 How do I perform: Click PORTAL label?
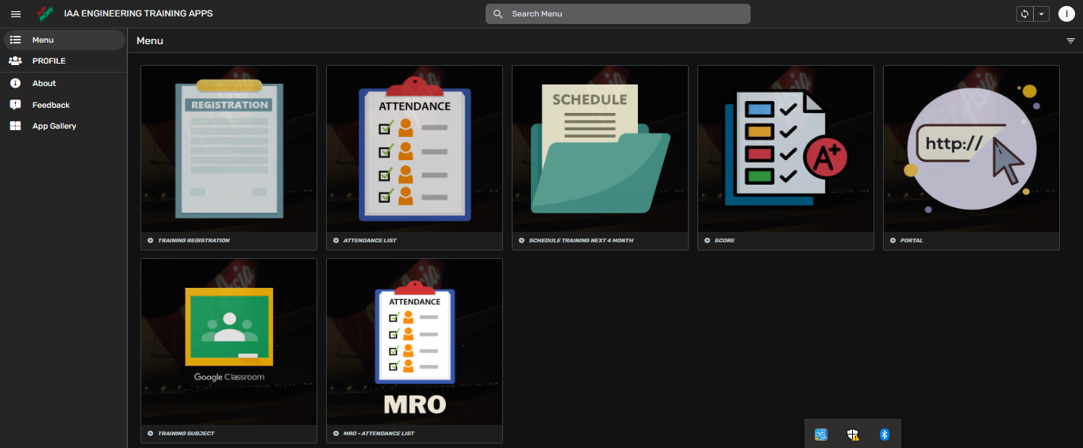pos(911,241)
